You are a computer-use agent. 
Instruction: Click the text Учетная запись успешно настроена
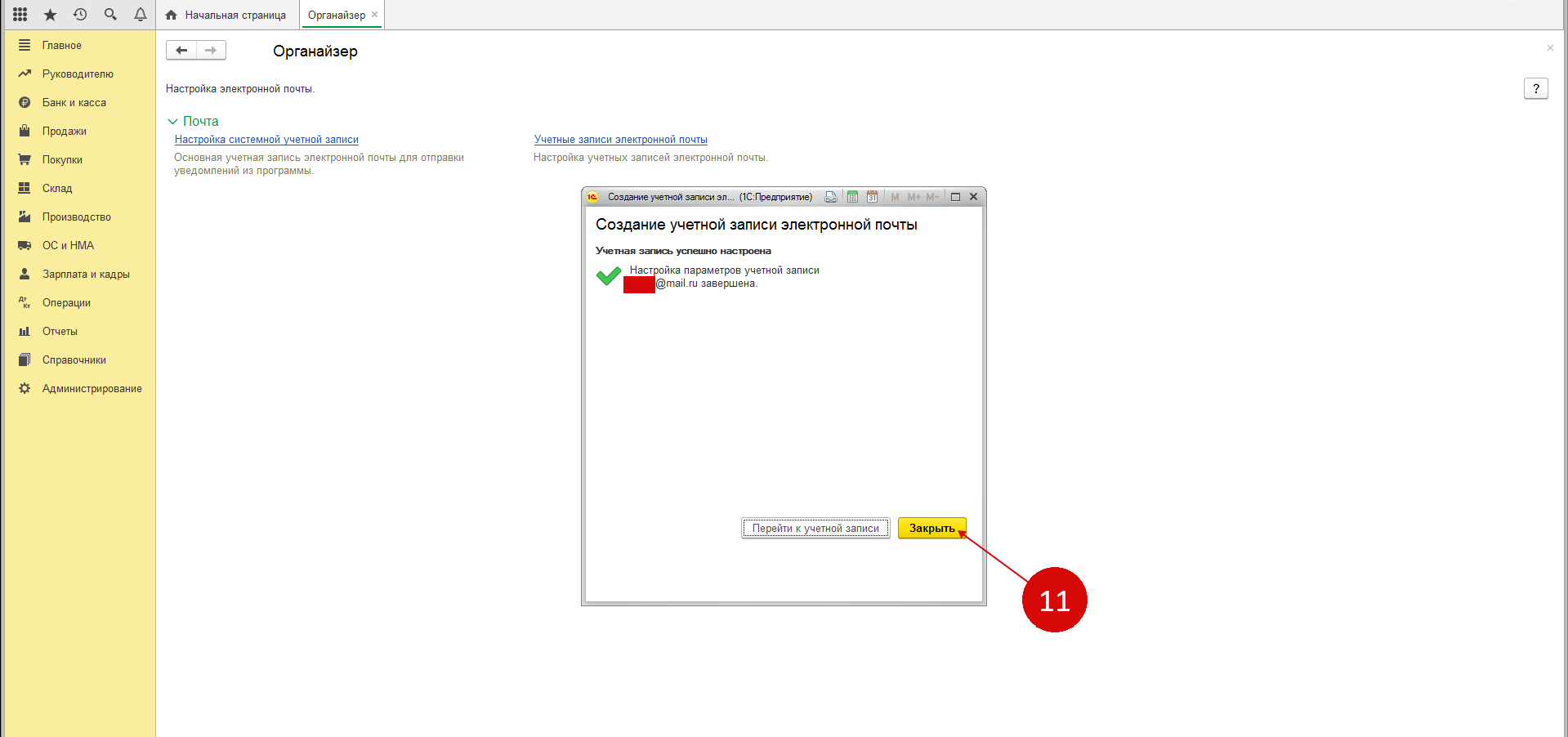pos(683,251)
